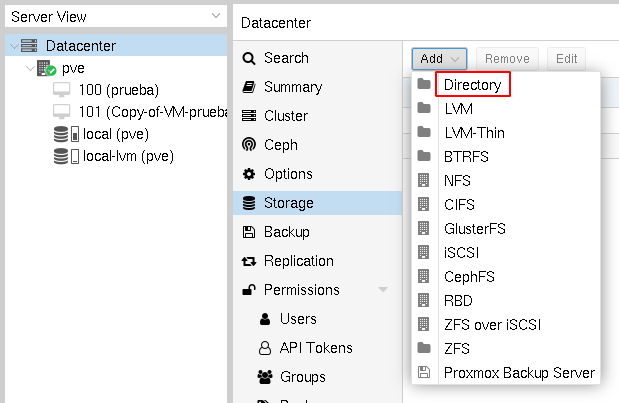The width and height of the screenshot is (619, 403).
Task: Click the Users person icon
Action: pos(265,319)
